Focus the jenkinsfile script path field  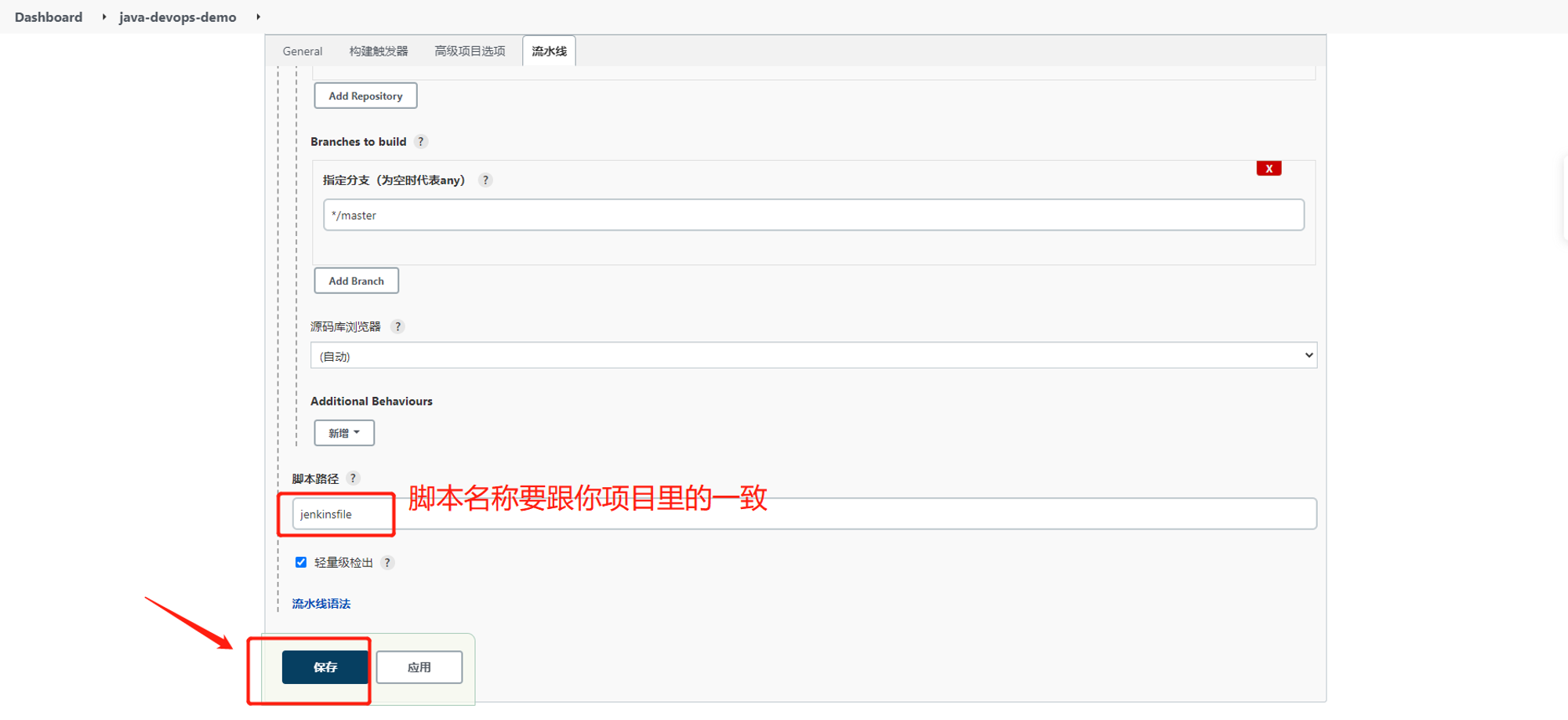click(x=804, y=514)
